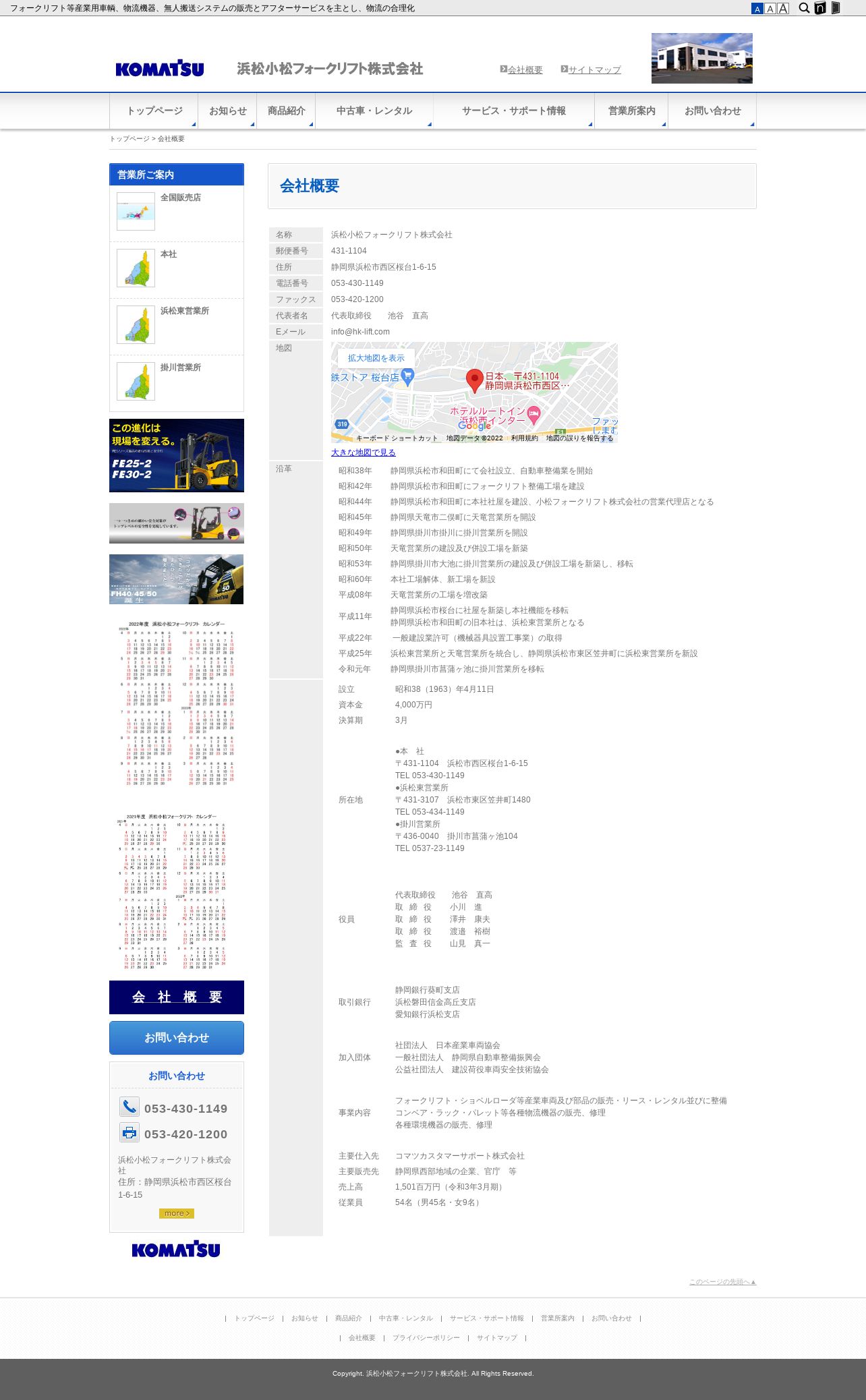Click キーボード ショートカット on the map
Viewport: 866px width, 1400px height.
click(397, 438)
